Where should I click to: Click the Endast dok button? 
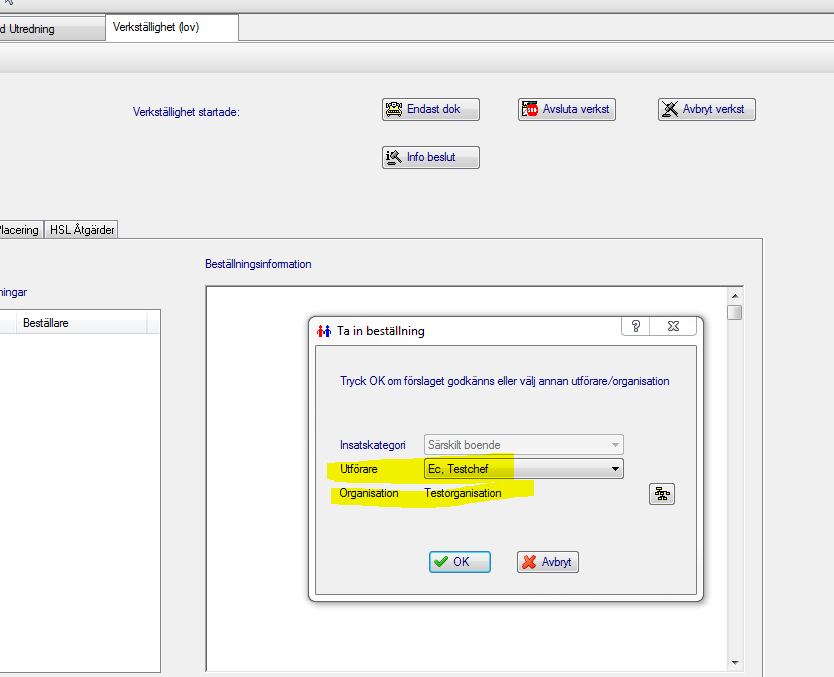pos(430,110)
